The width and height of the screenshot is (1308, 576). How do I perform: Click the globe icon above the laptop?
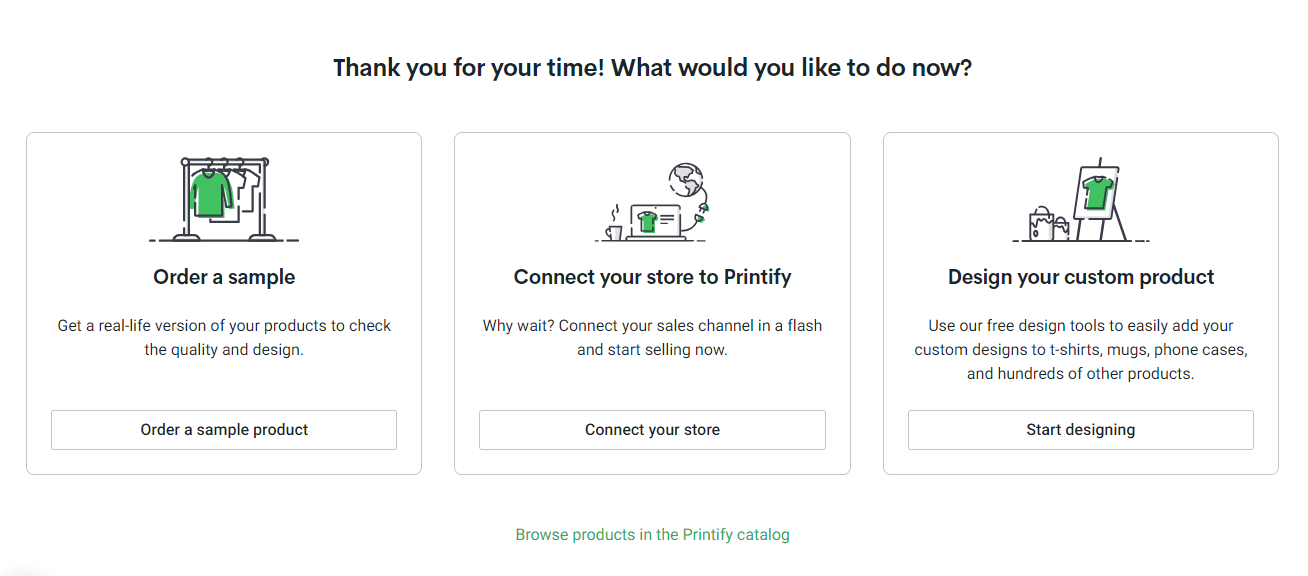686,180
